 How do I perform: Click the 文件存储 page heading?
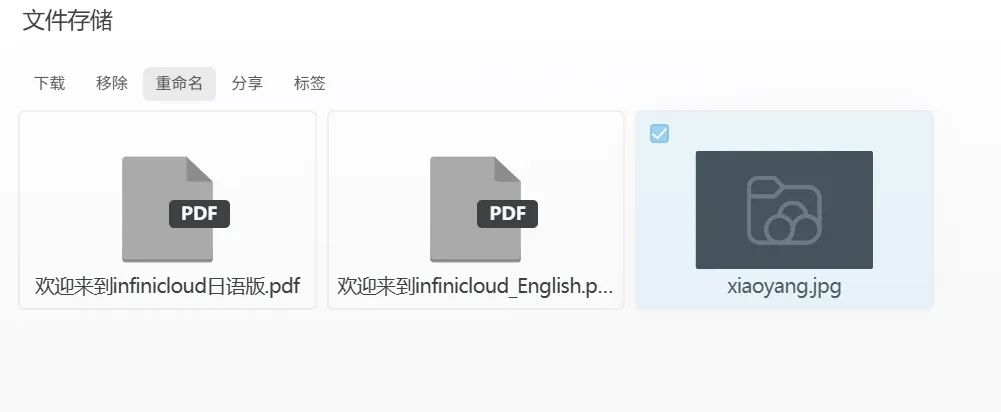67,21
